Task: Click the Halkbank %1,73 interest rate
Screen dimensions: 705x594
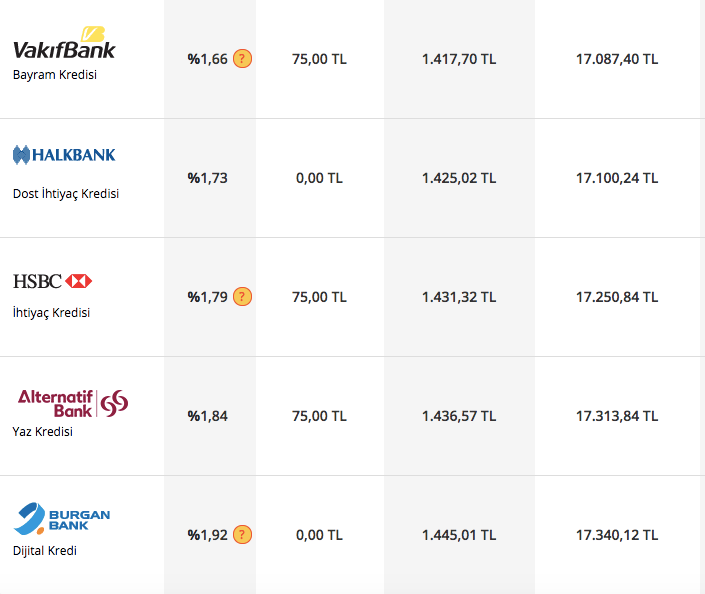Action: point(208,178)
